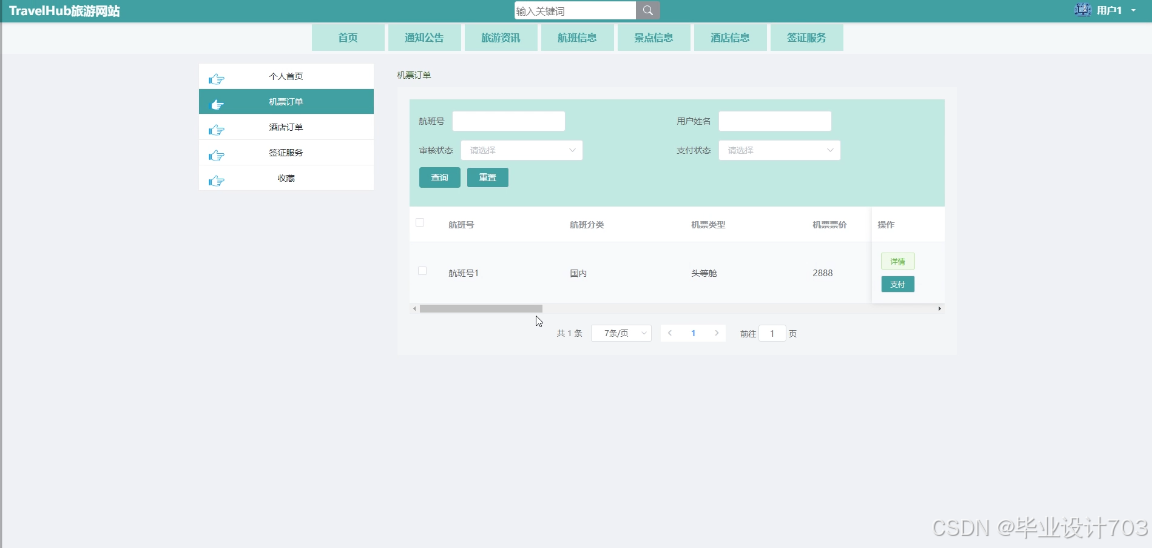Click hand icon beside 酒店订单
The height and width of the screenshot is (548, 1152).
tap(216, 130)
